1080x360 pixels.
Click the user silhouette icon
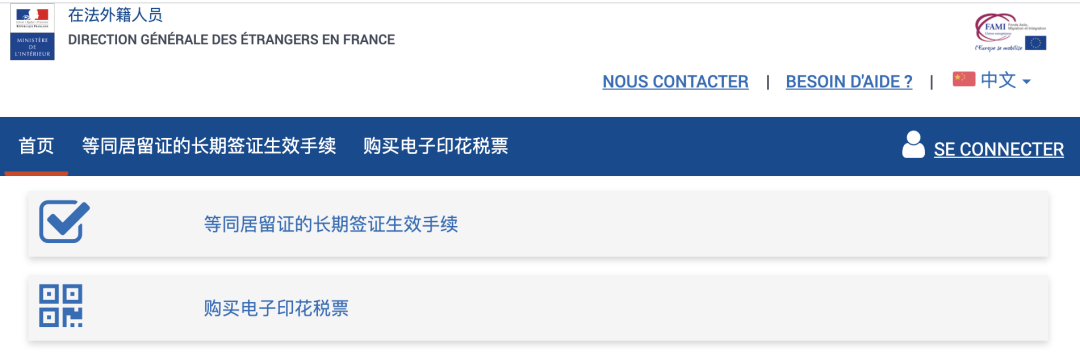[913, 145]
